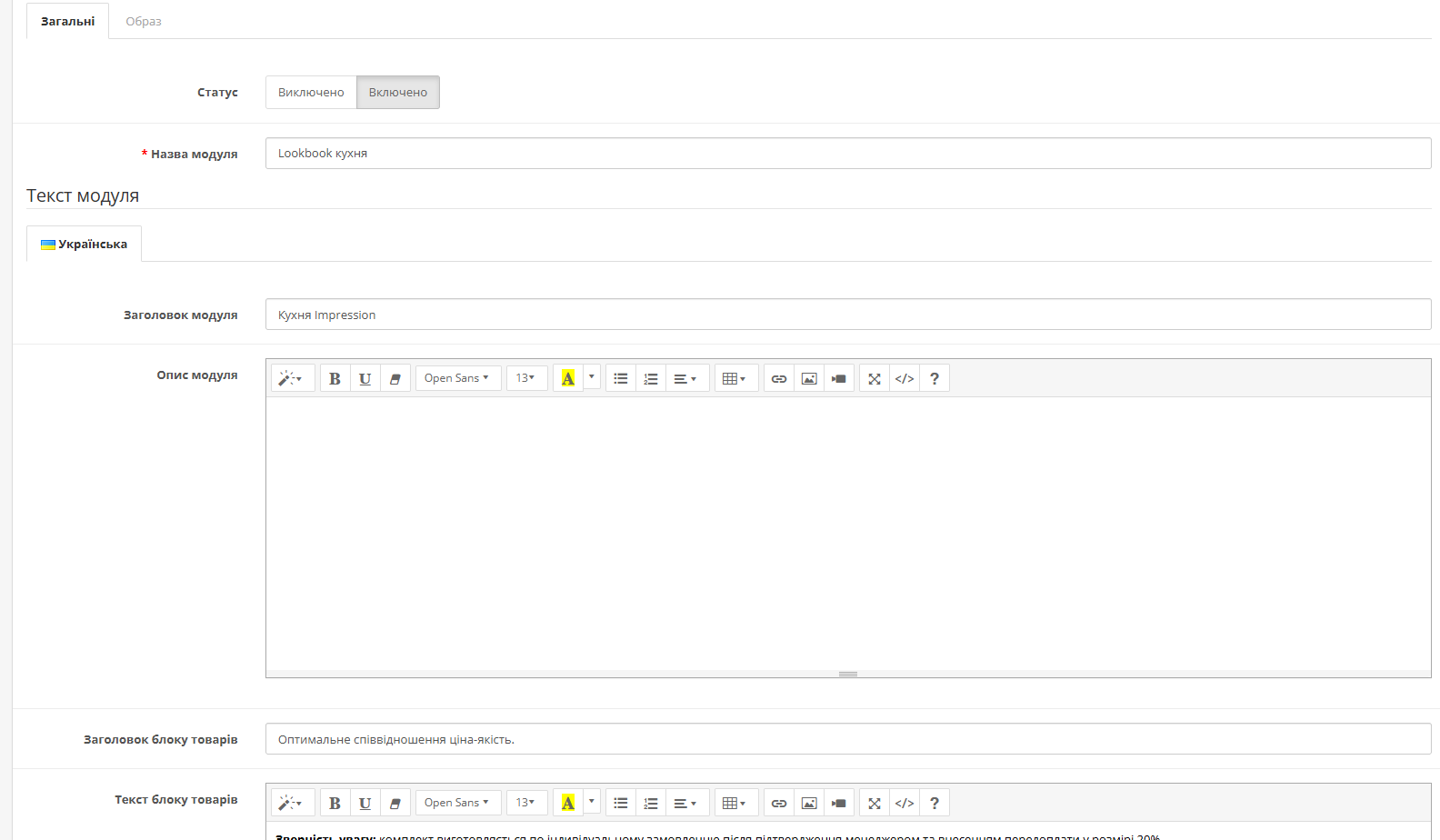Apply yellow highlight color in Текст блоку товарів editor
This screenshot has width=1440, height=840.
pyautogui.click(x=568, y=803)
